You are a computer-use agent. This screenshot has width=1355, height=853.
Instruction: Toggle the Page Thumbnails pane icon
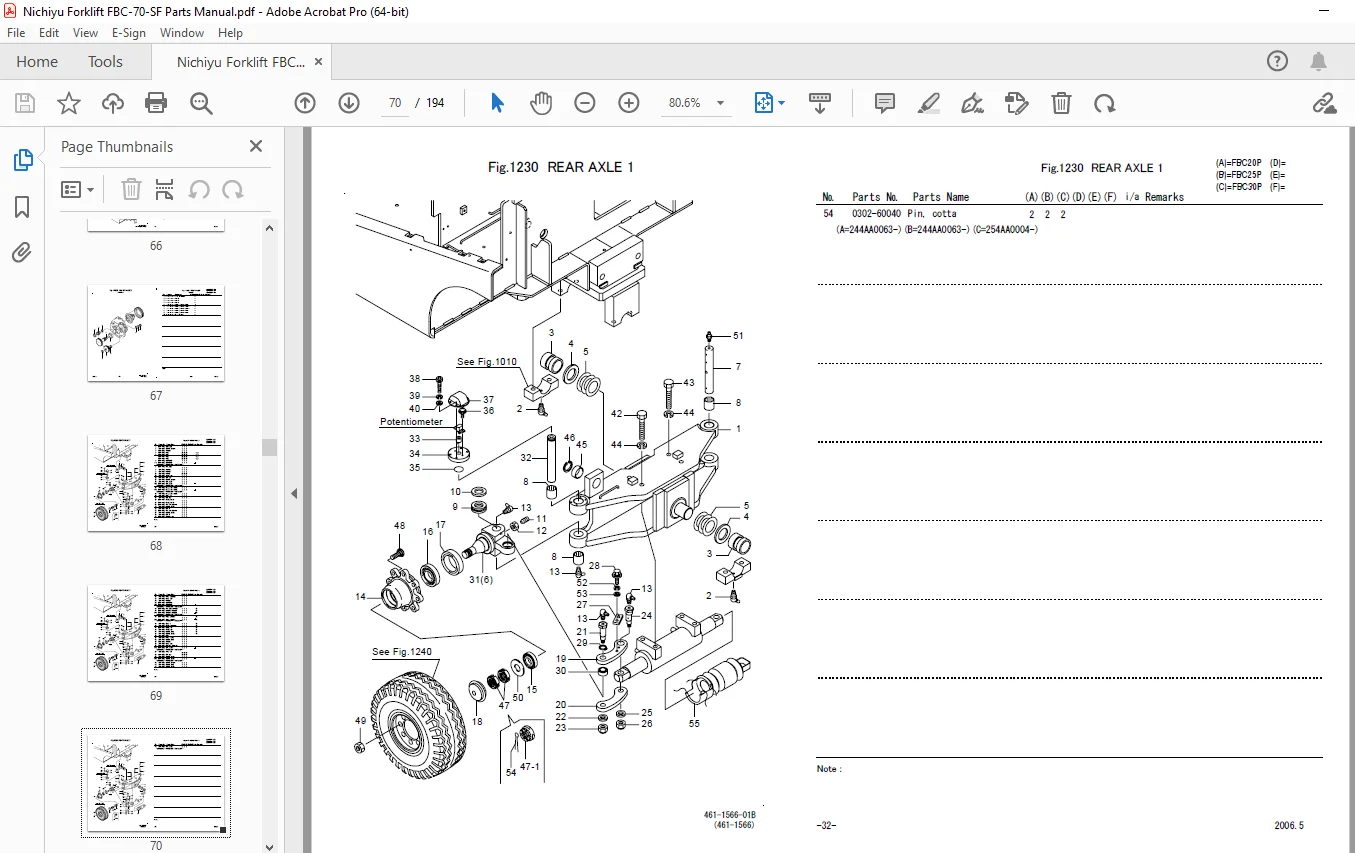(22, 160)
